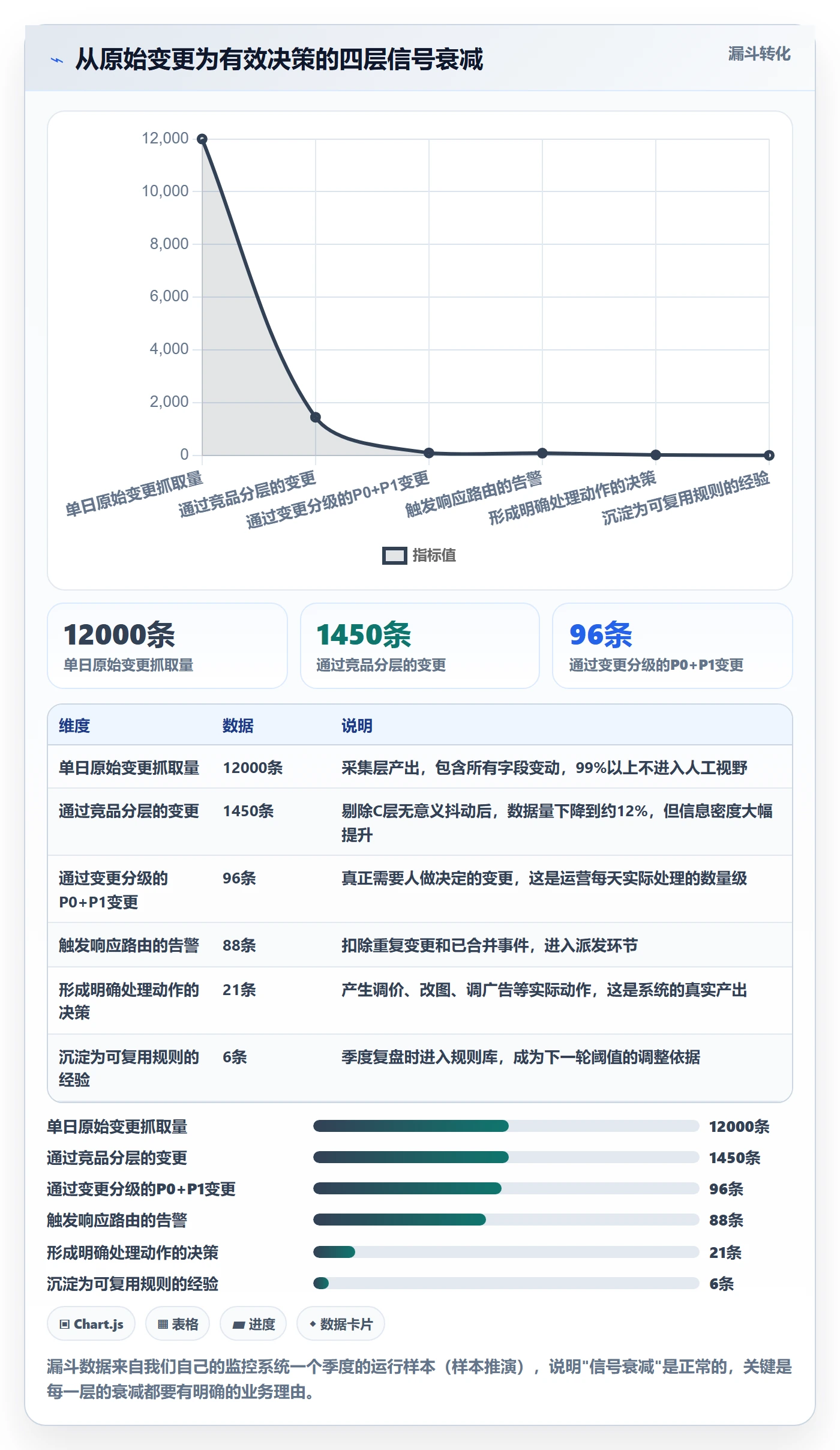Click y-axis value 6,000

169,296
